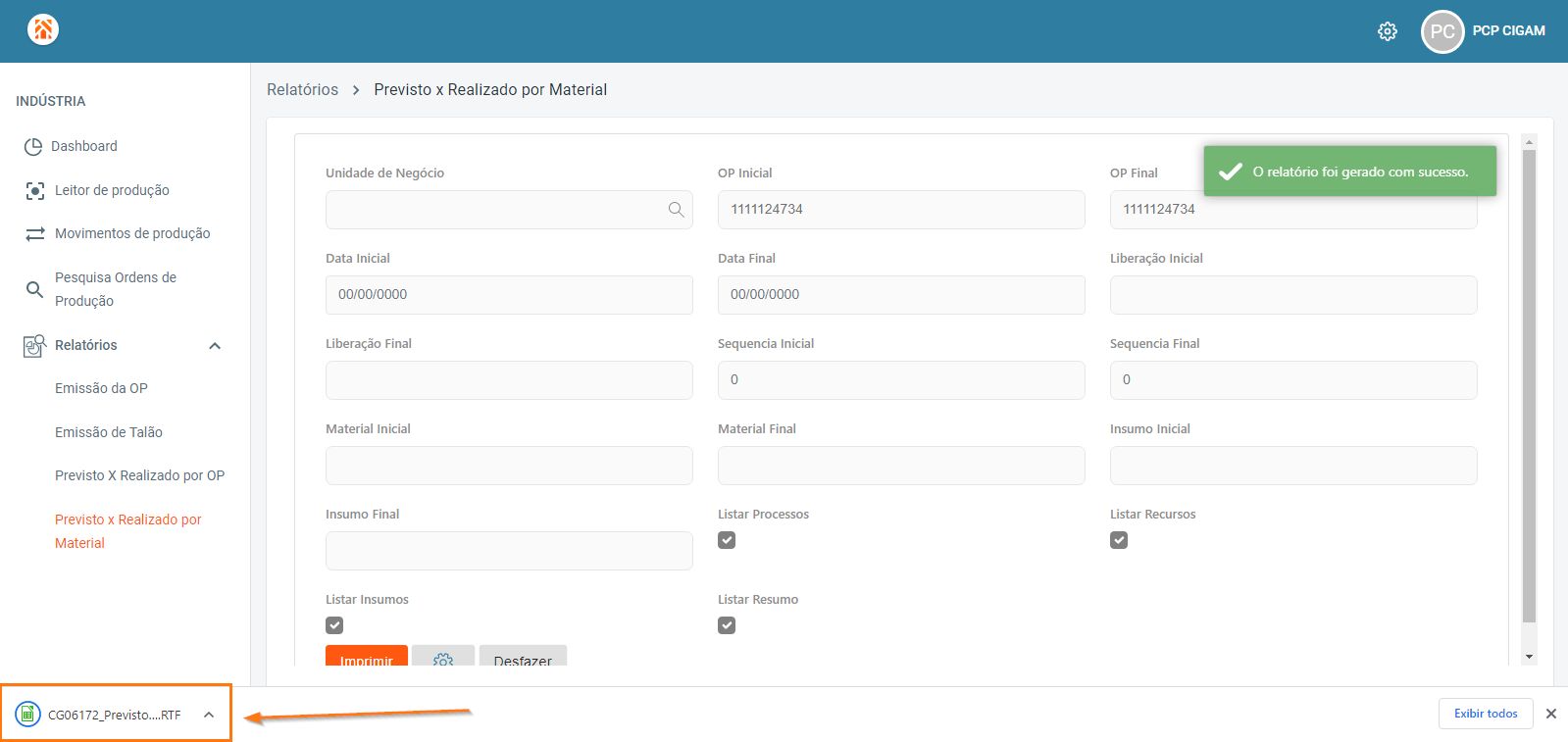Click the Listar Resumo label
The height and width of the screenshot is (742, 1568).
[x=758, y=600]
